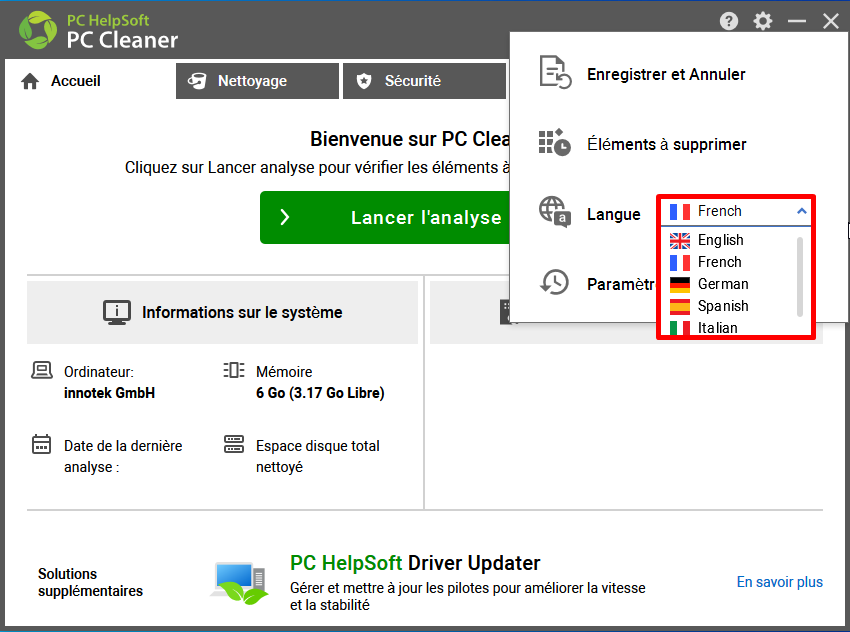Open the settings gear icon
850x632 pixels.
763,21
